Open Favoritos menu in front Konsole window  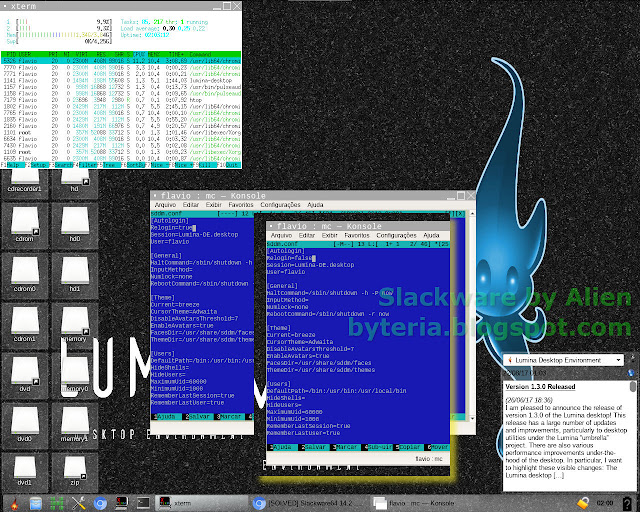click(357, 236)
